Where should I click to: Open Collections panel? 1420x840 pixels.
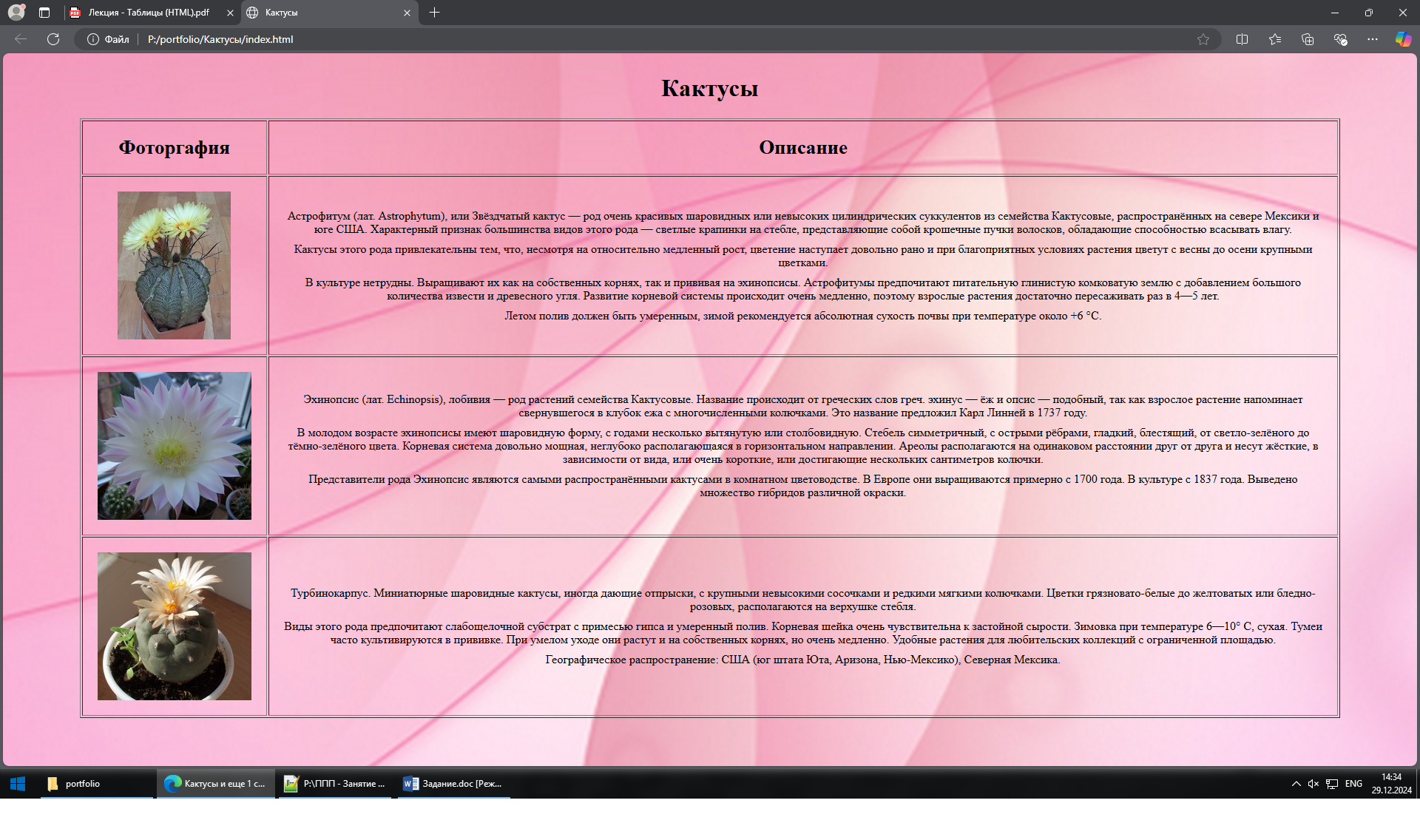1308,39
